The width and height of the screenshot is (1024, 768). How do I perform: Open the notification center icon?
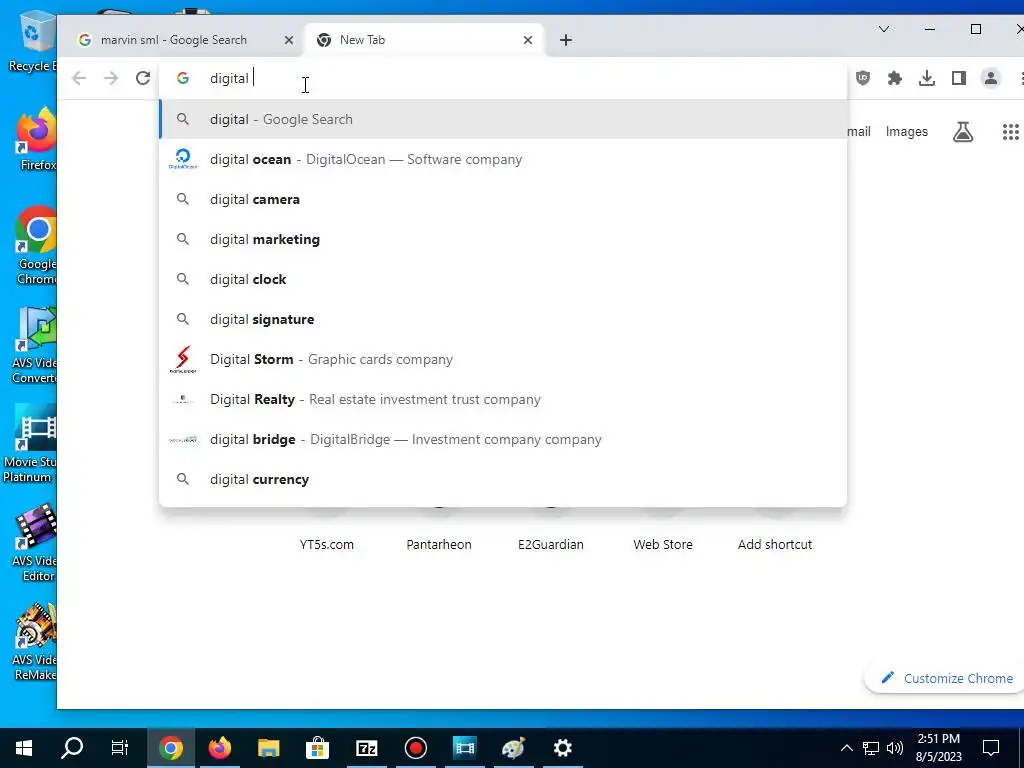(x=991, y=748)
